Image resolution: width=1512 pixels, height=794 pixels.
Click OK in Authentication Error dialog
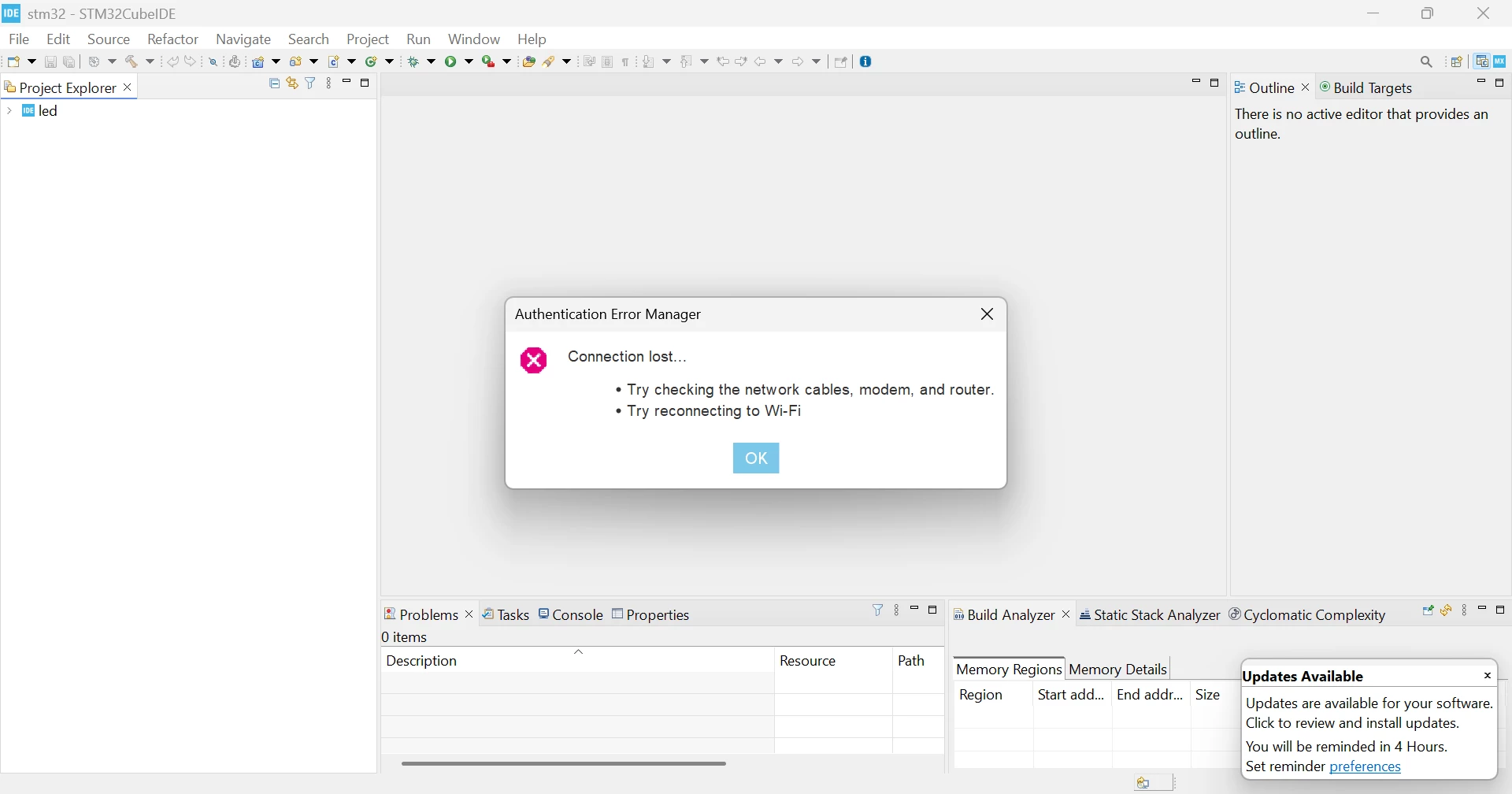756,458
